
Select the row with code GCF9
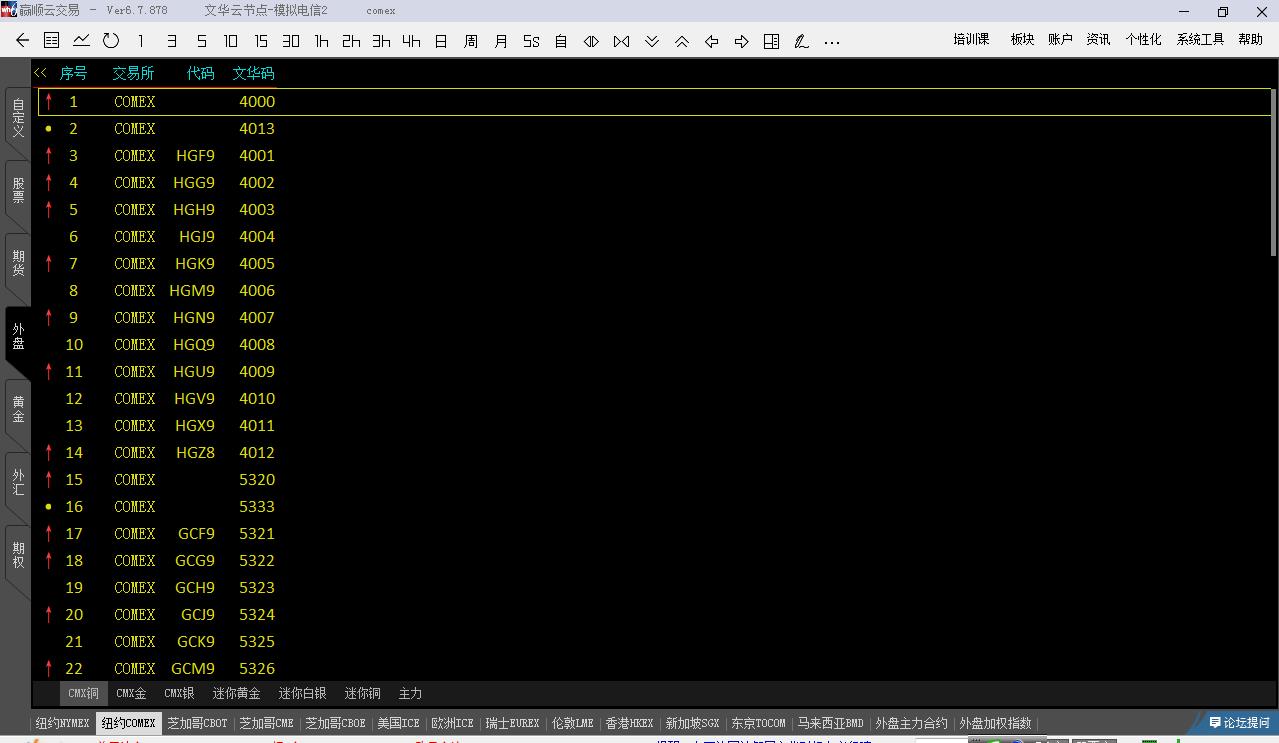pyautogui.click(x=655, y=533)
